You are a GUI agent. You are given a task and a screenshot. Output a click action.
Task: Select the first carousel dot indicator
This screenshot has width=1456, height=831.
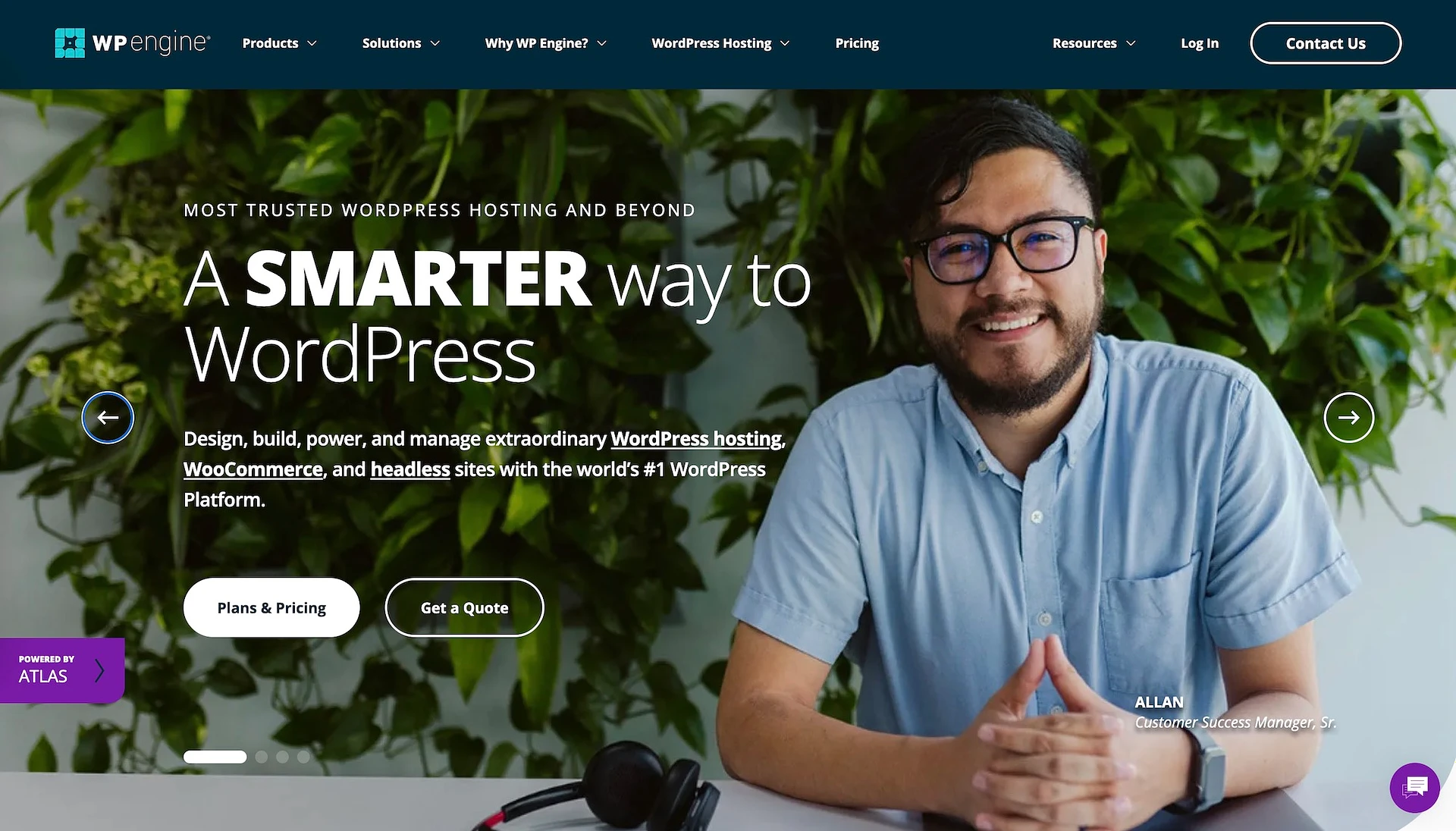[214, 757]
